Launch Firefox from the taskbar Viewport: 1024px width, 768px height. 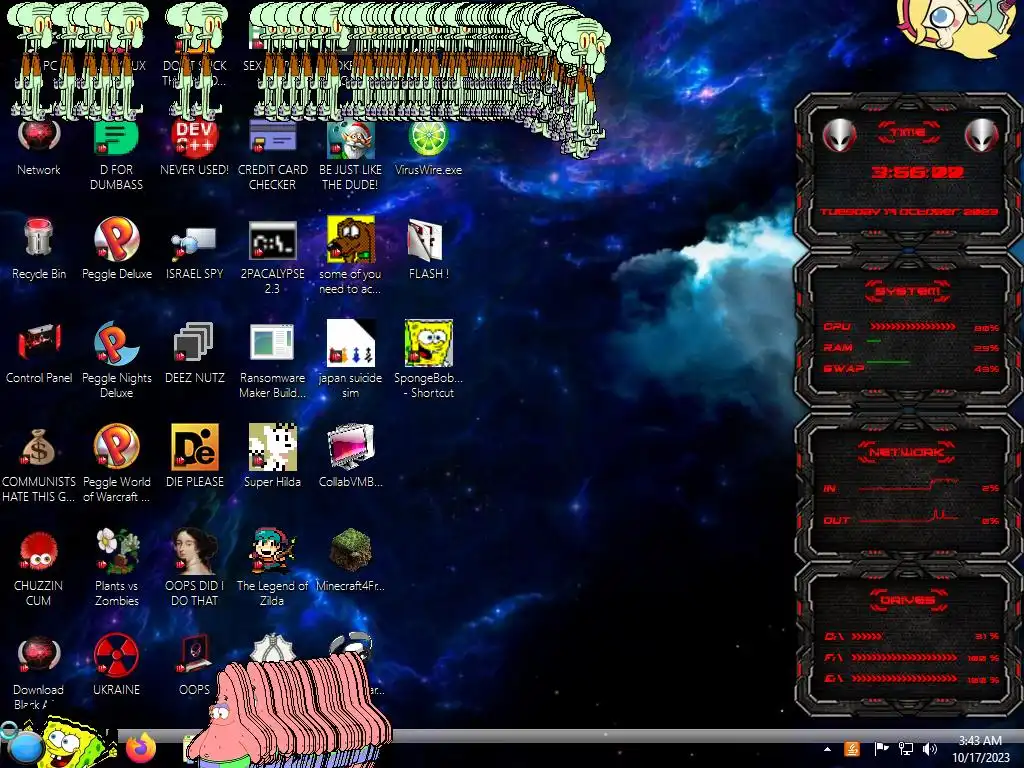[141, 748]
